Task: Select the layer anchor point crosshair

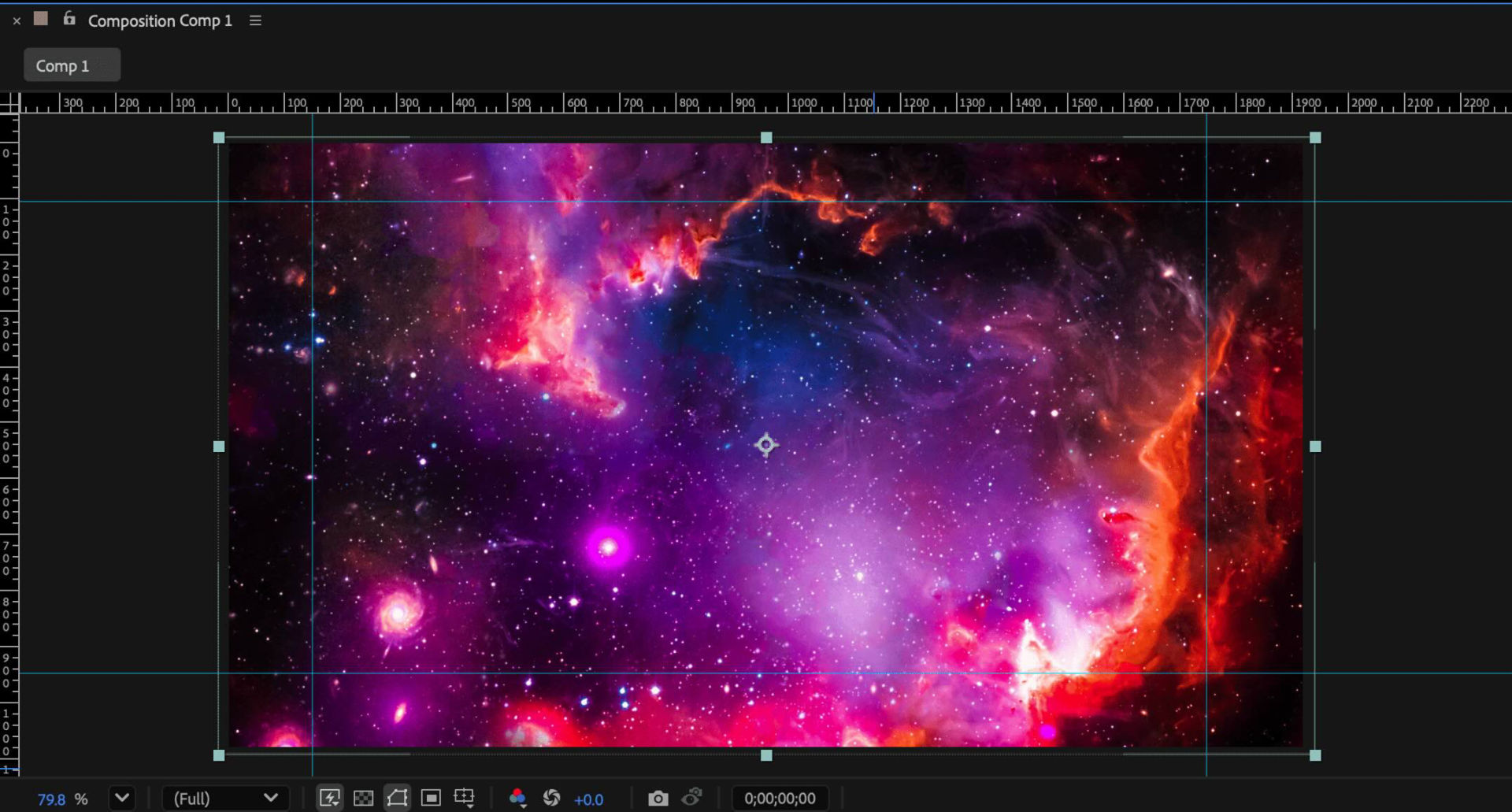Action: pos(766,445)
